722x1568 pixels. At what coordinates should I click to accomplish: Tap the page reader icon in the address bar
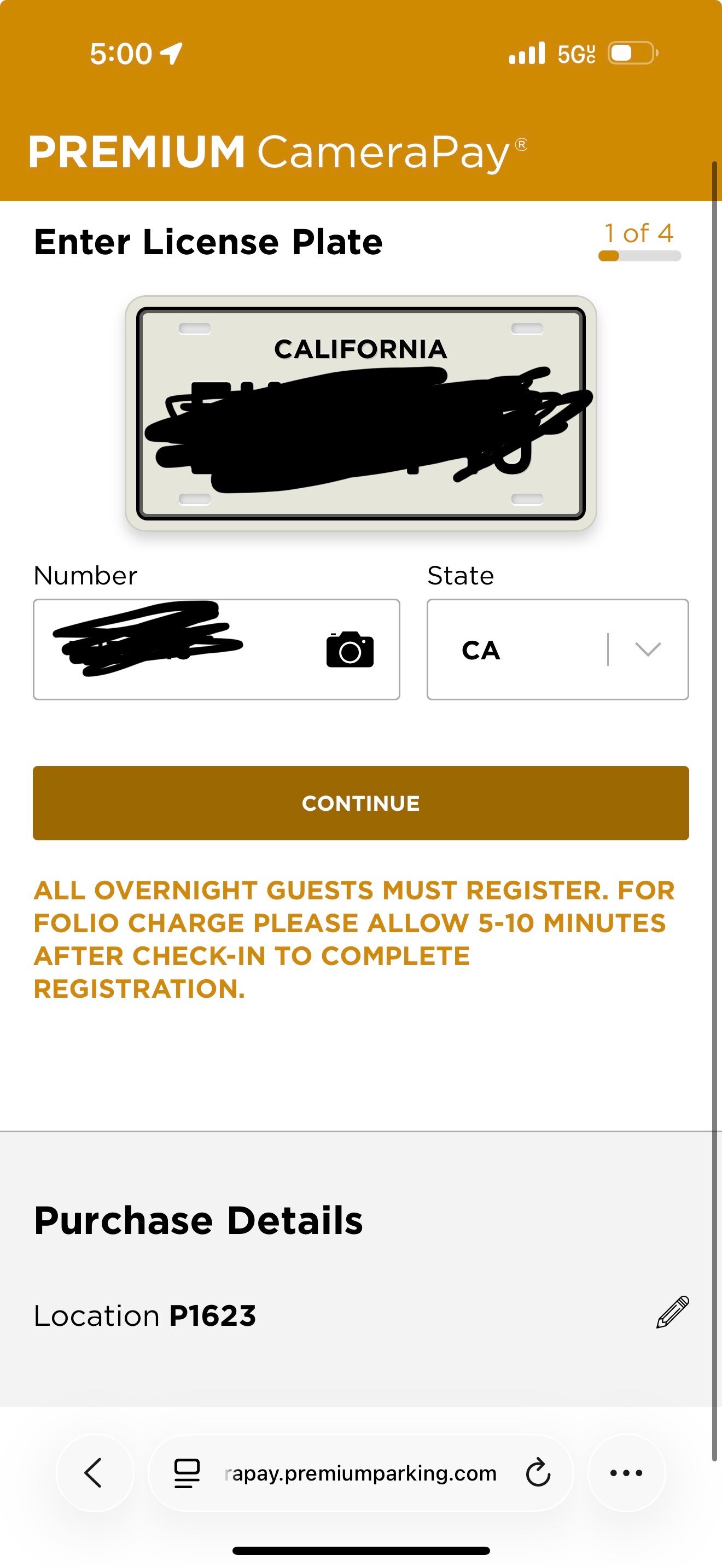(x=187, y=1473)
